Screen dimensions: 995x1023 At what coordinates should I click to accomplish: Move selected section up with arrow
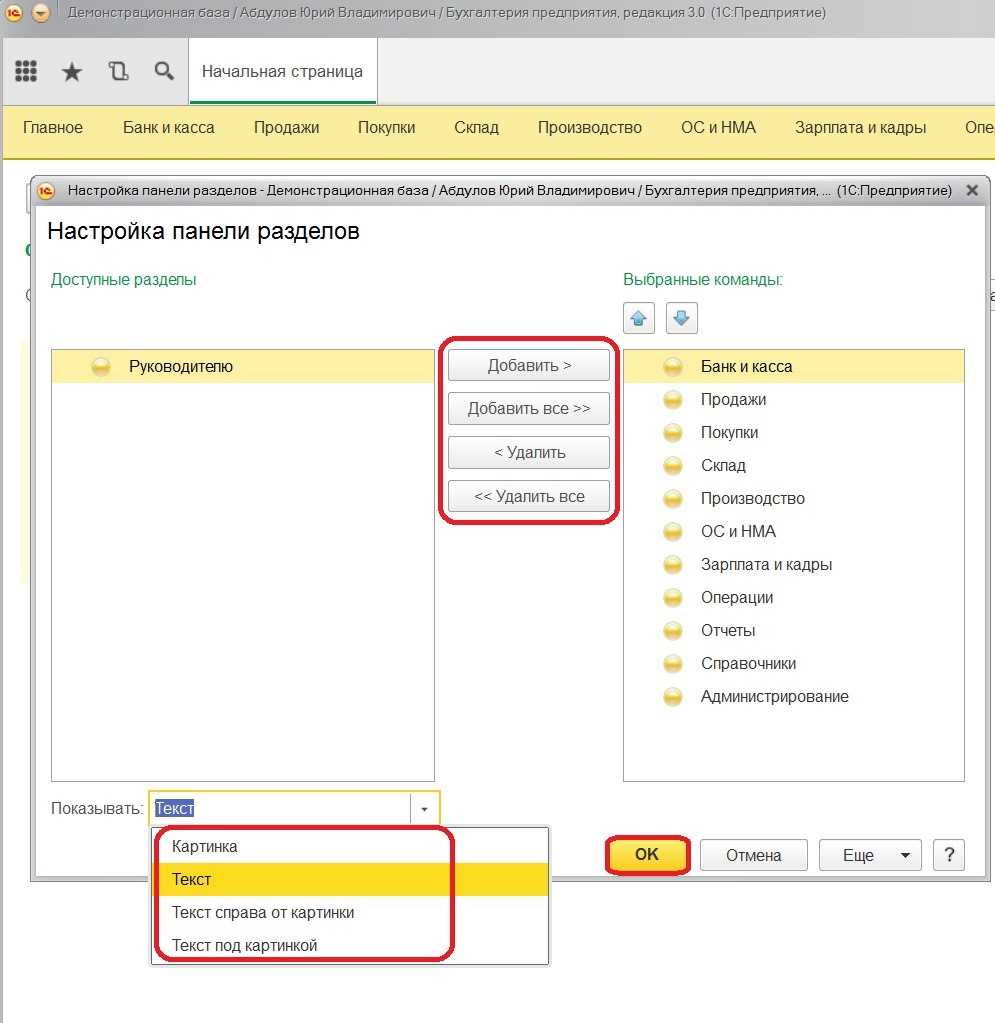[639, 319]
